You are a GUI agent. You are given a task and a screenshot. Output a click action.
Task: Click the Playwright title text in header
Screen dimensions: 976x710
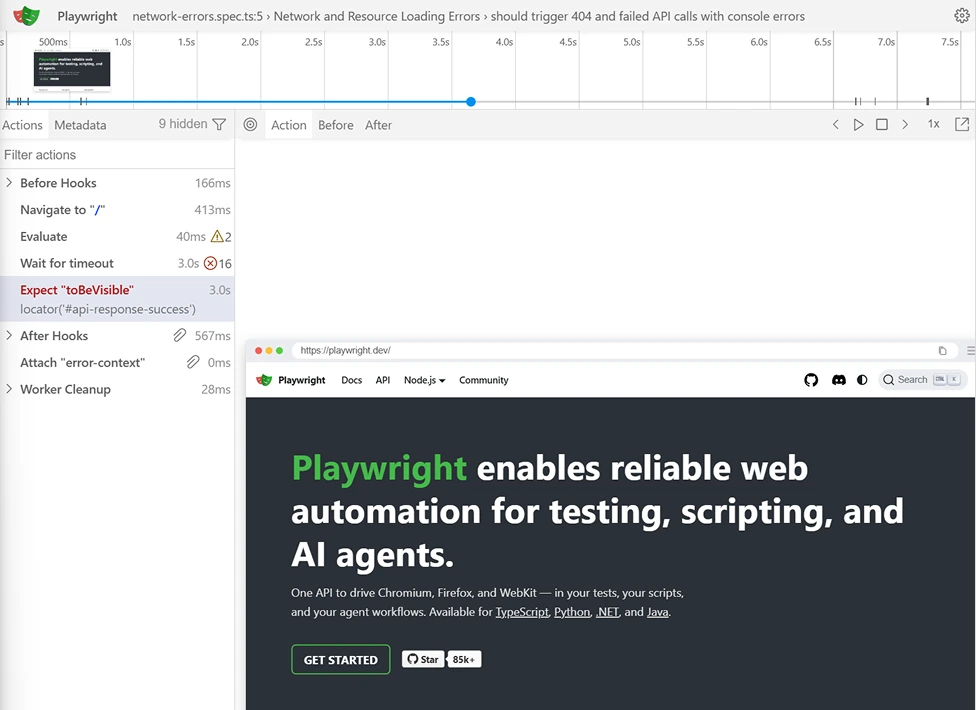coord(87,16)
